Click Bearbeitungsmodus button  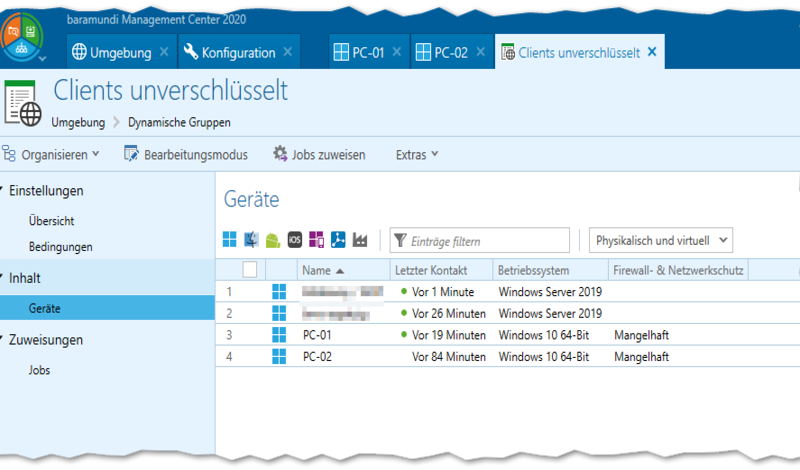[x=186, y=154]
